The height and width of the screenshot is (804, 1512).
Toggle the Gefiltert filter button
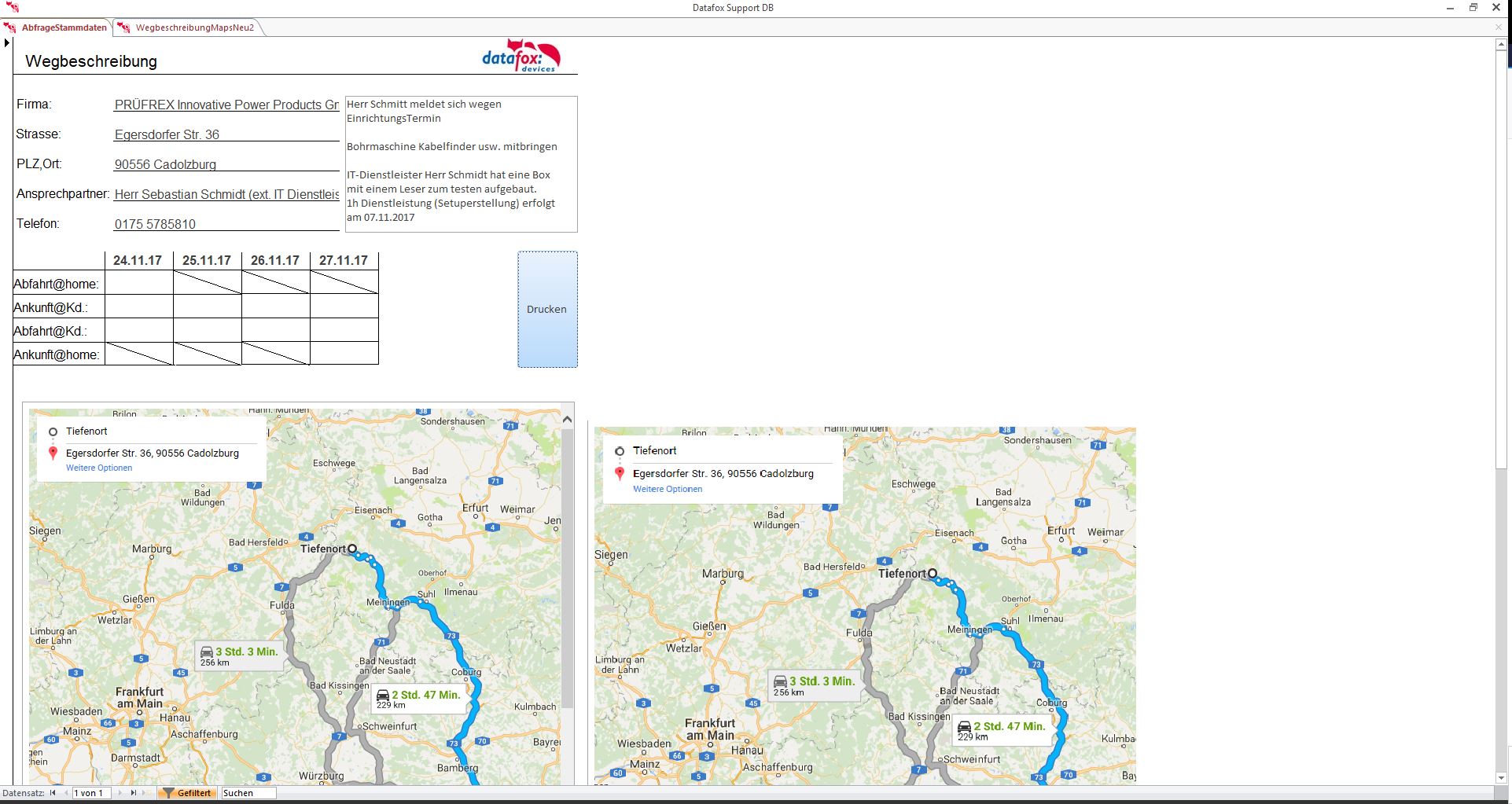[x=186, y=793]
